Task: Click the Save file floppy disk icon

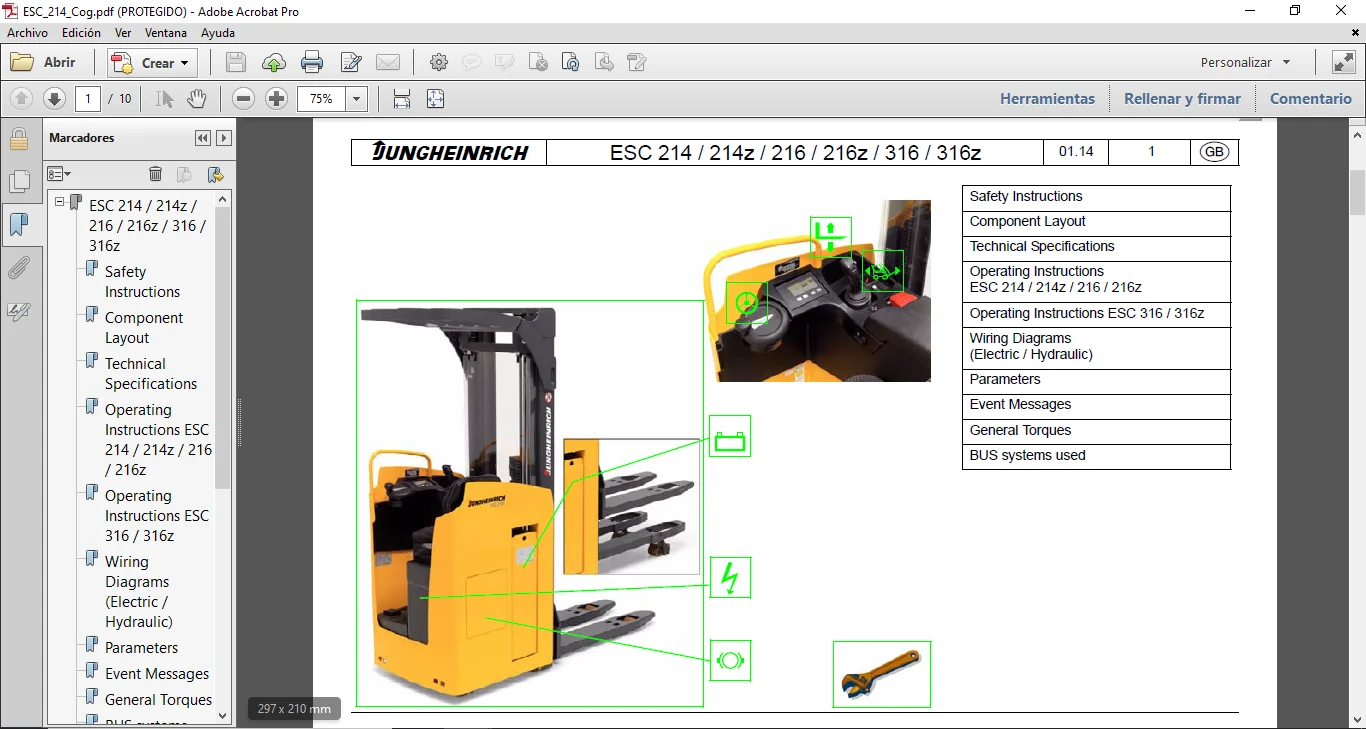Action: coord(236,63)
